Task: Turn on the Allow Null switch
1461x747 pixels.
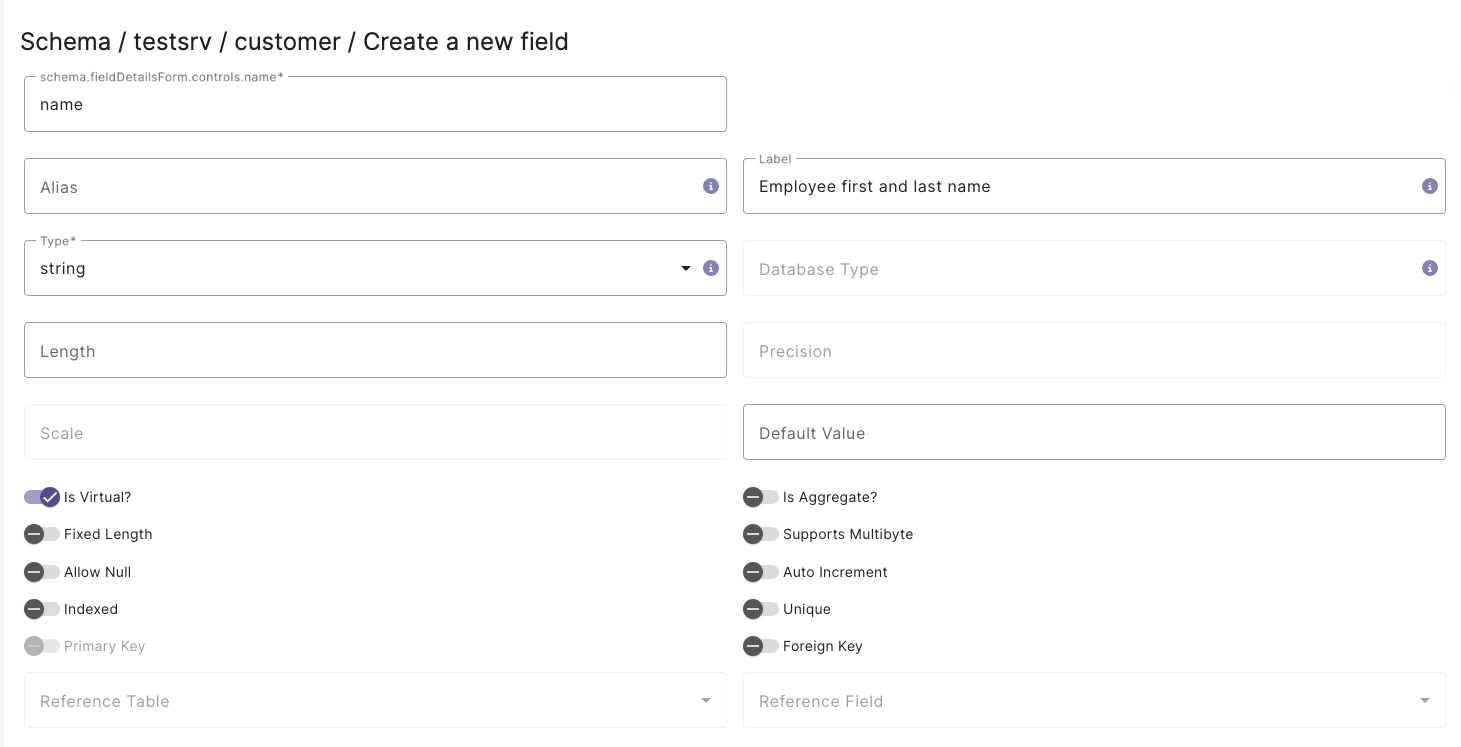Action: [42, 571]
